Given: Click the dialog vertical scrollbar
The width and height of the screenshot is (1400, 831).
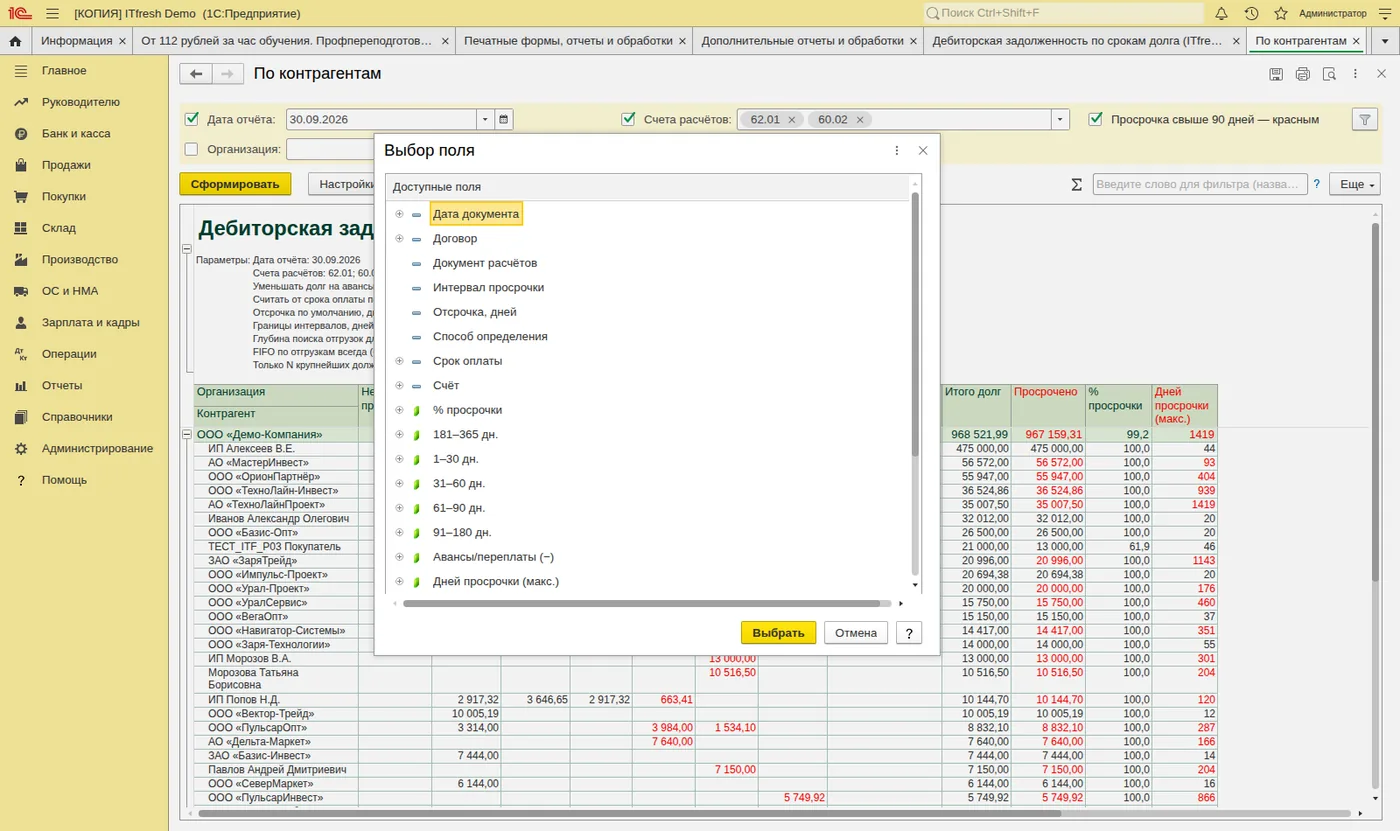Looking at the screenshot, I should pos(915,325).
